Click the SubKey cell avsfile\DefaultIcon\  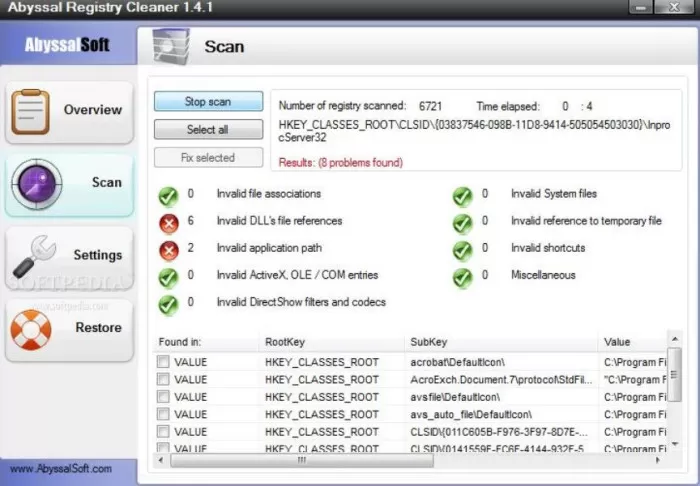(x=455, y=397)
